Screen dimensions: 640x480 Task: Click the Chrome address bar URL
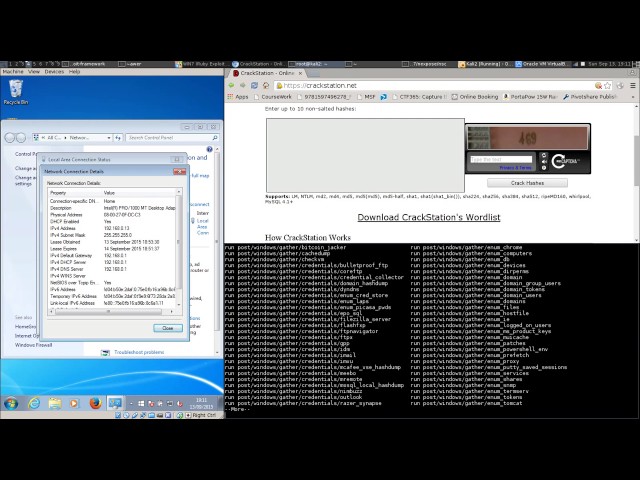[x=320, y=85]
